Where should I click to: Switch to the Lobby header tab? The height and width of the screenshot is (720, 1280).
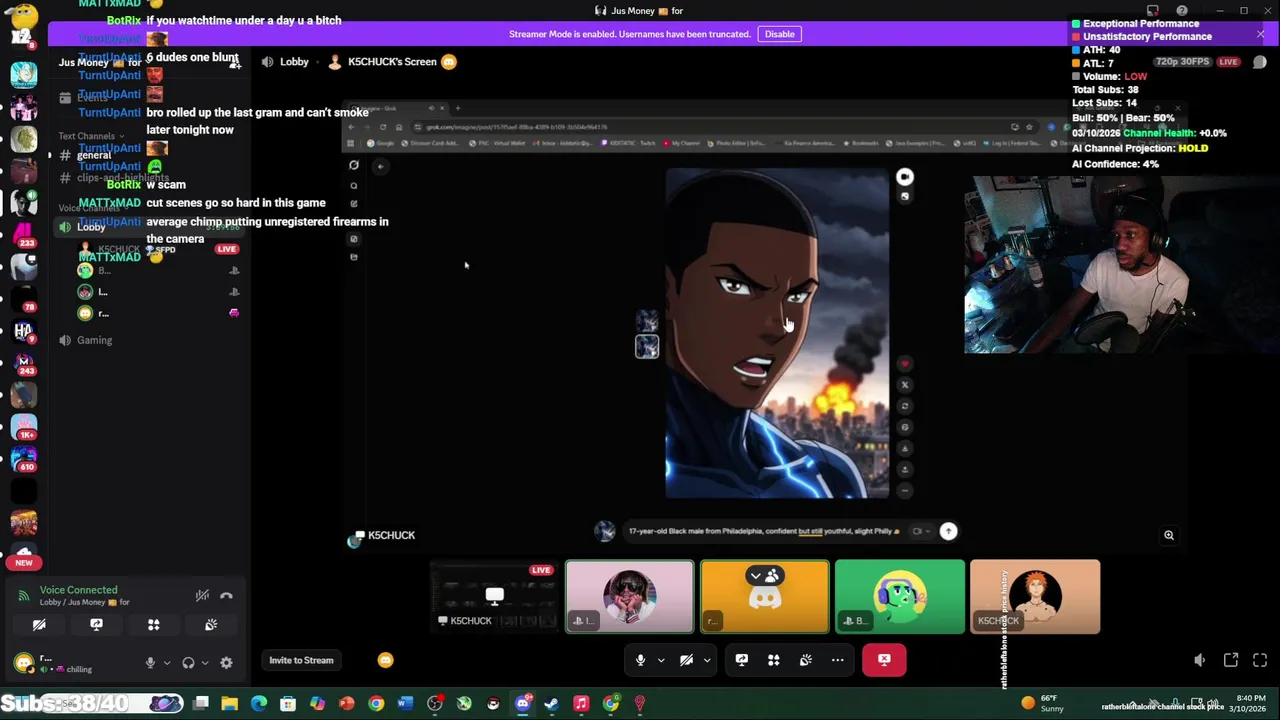click(286, 62)
